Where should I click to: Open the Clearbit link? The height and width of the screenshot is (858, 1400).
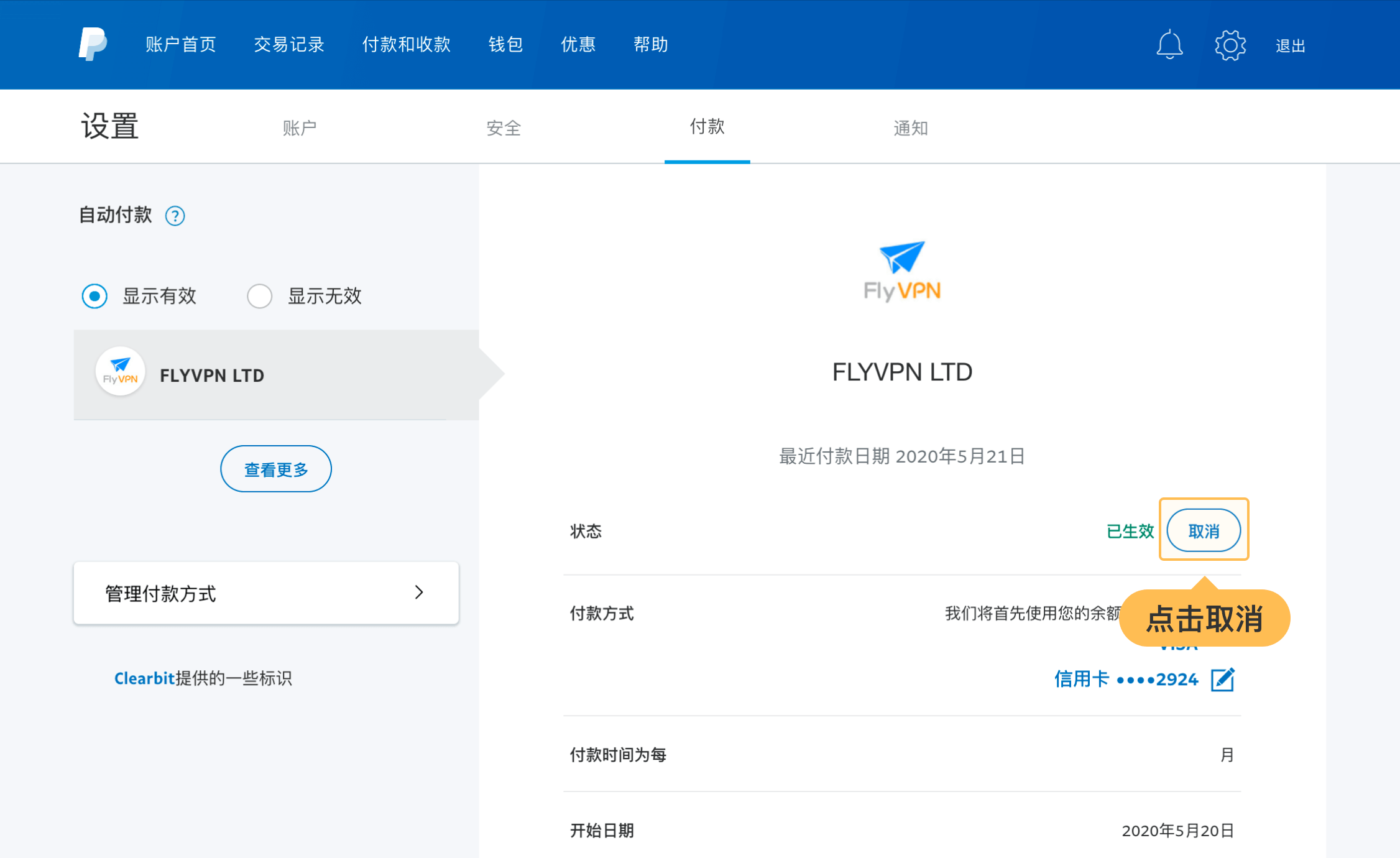pyautogui.click(x=144, y=678)
